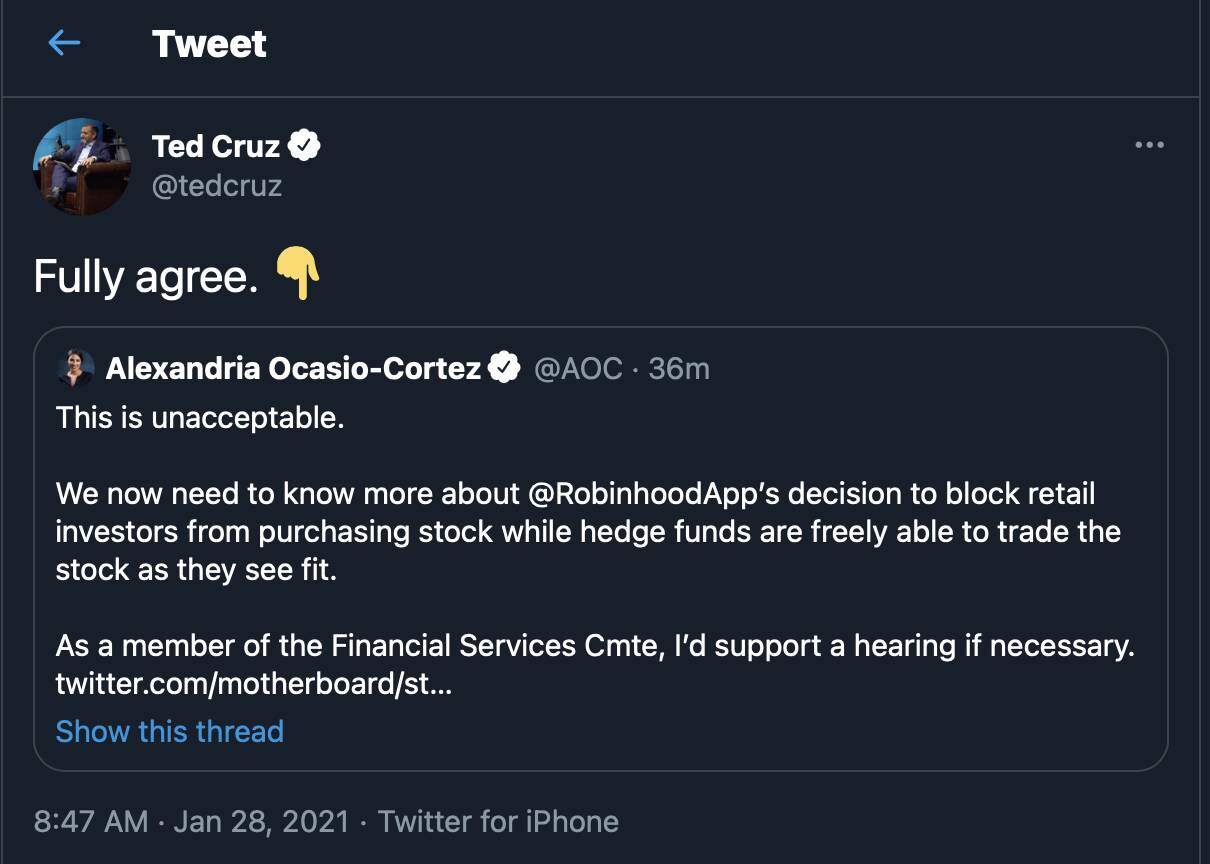Open the more options ellipsis menu

tap(1149, 145)
